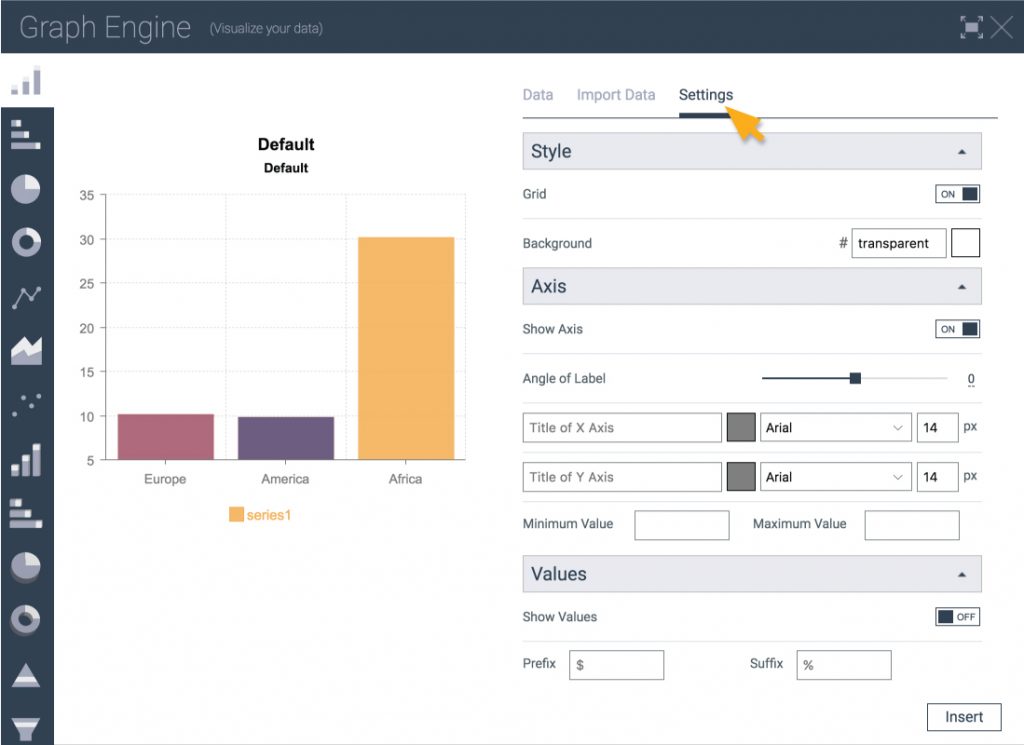Switch to the Import Data tab
The width and height of the screenshot is (1024, 745).
coord(616,94)
